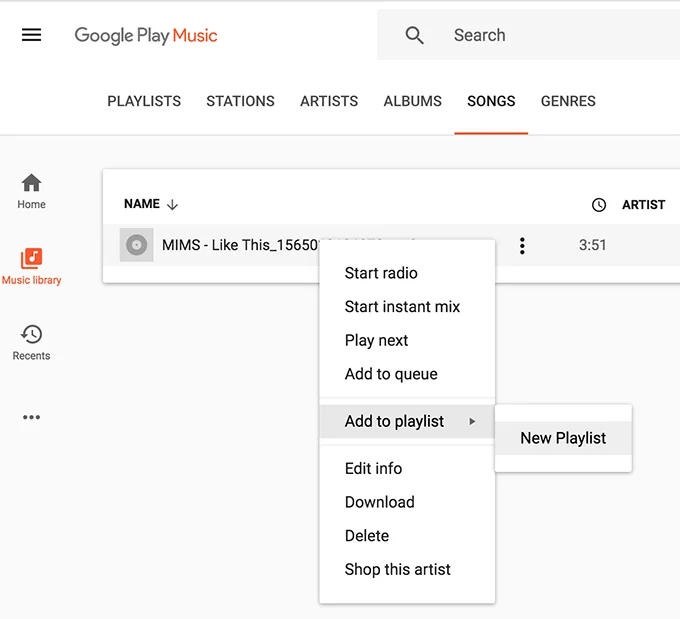Select the SONGS tab
Screen dimensions: 680x619
(x=491, y=101)
